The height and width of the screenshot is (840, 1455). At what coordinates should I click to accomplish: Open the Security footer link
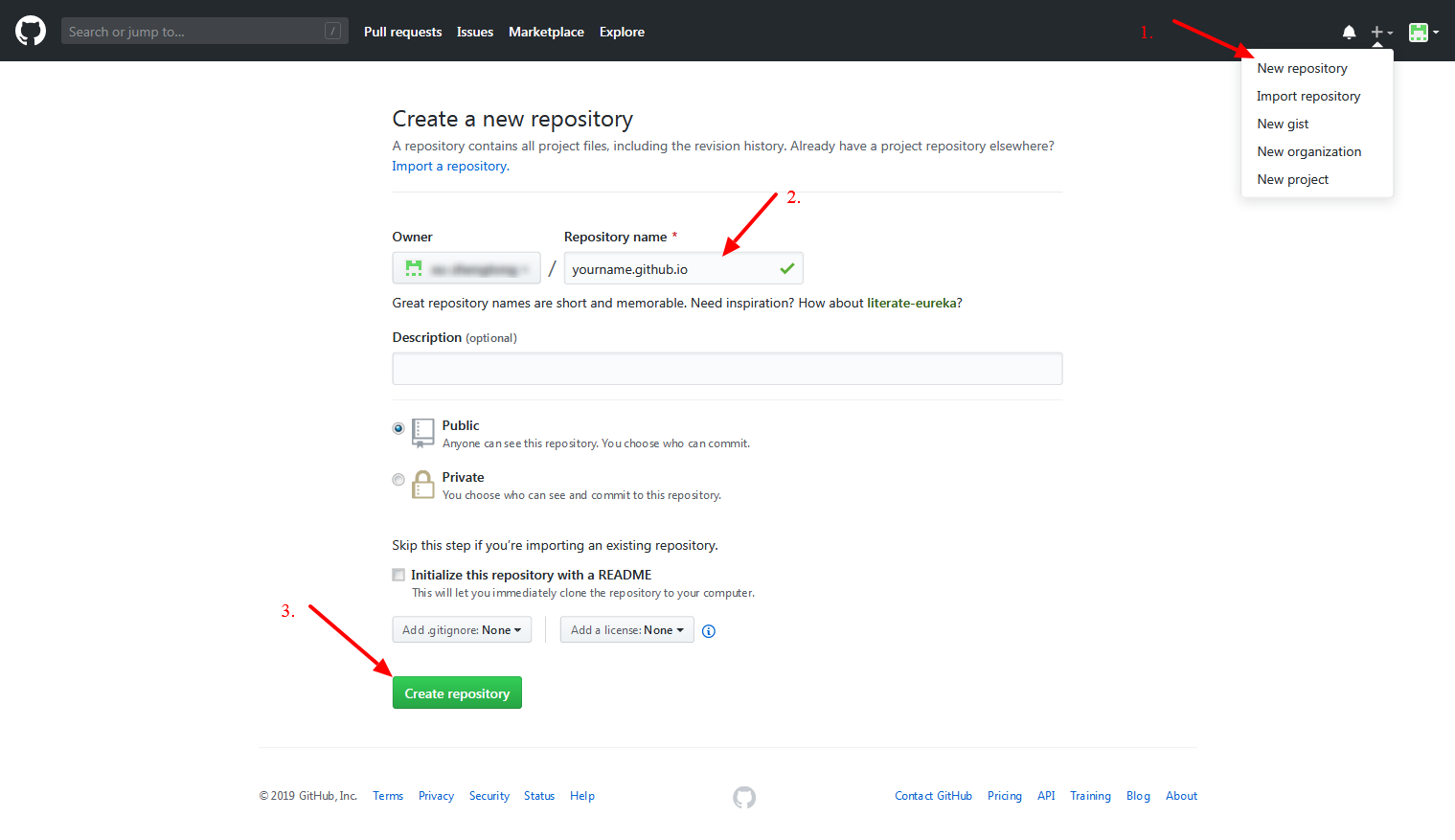tap(489, 796)
